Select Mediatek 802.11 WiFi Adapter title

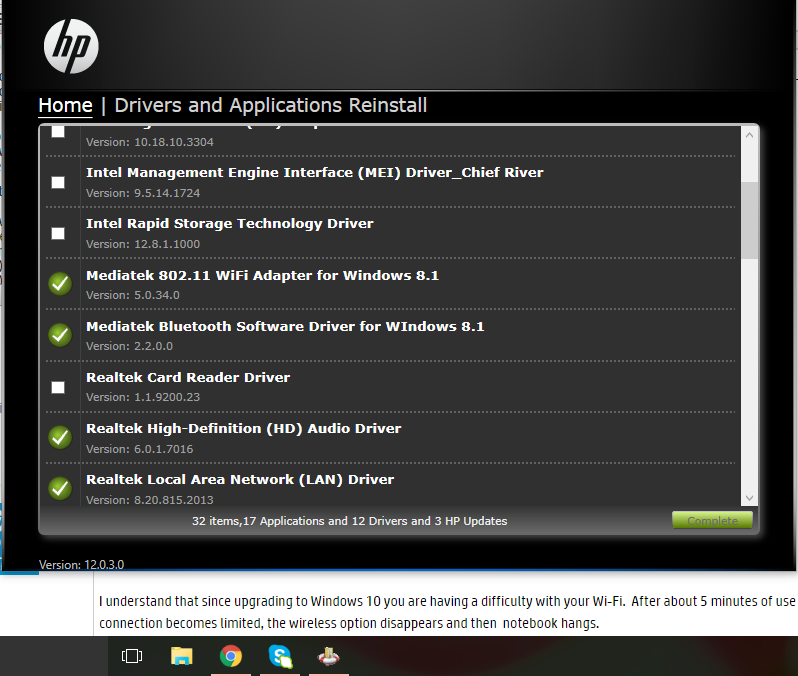pos(262,275)
